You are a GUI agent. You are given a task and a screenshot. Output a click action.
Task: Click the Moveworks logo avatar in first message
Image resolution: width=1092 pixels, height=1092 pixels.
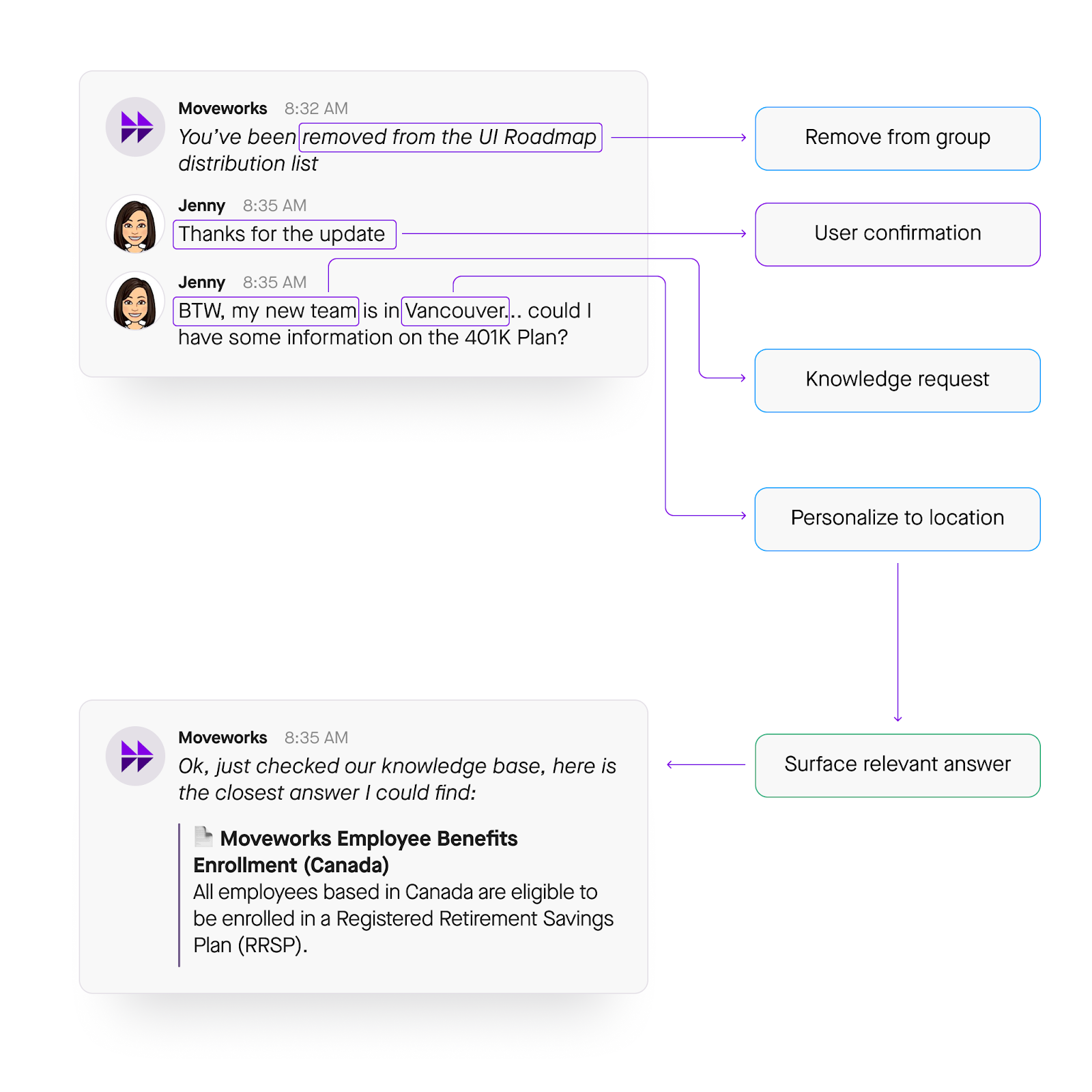click(135, 127)
